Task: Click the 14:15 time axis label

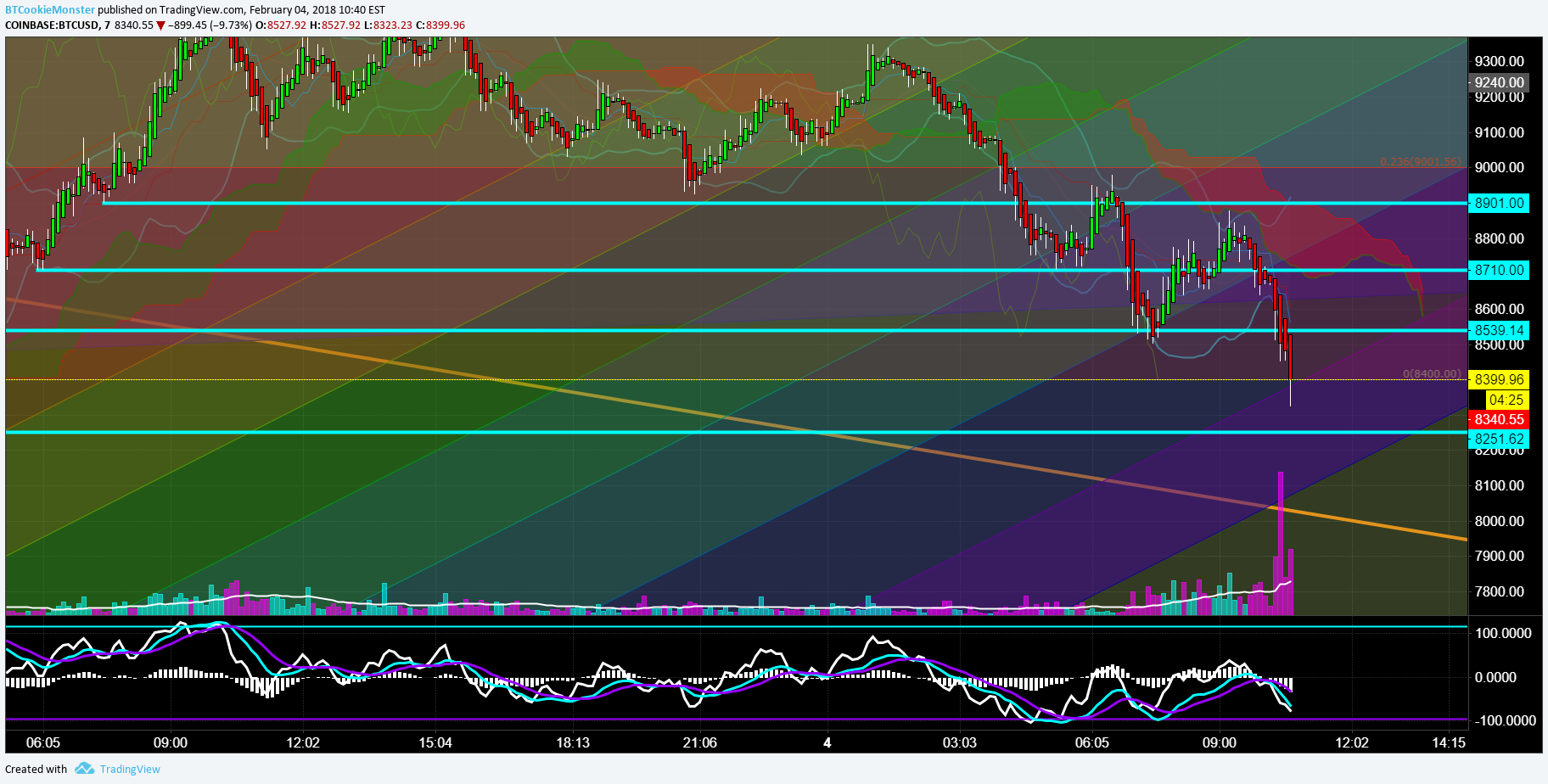Action: [1449, 742]
